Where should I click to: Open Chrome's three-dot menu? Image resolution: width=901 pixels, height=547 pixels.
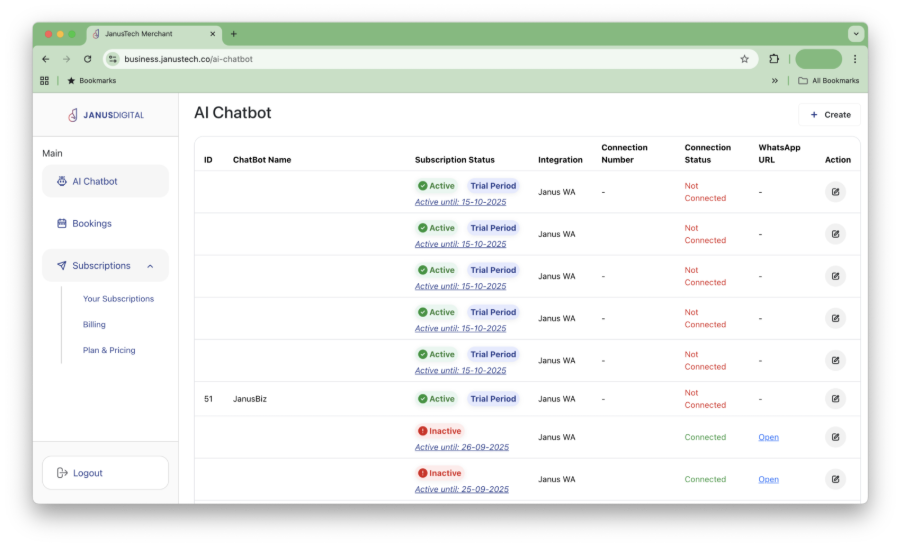coord(854,59)
